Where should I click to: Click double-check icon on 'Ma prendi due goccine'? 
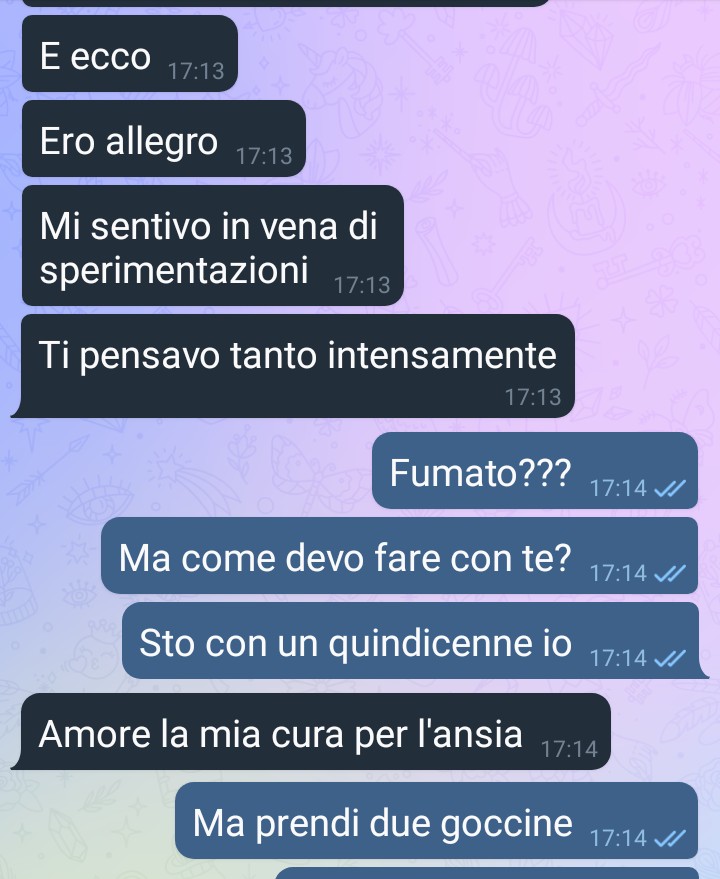point(670,839)
